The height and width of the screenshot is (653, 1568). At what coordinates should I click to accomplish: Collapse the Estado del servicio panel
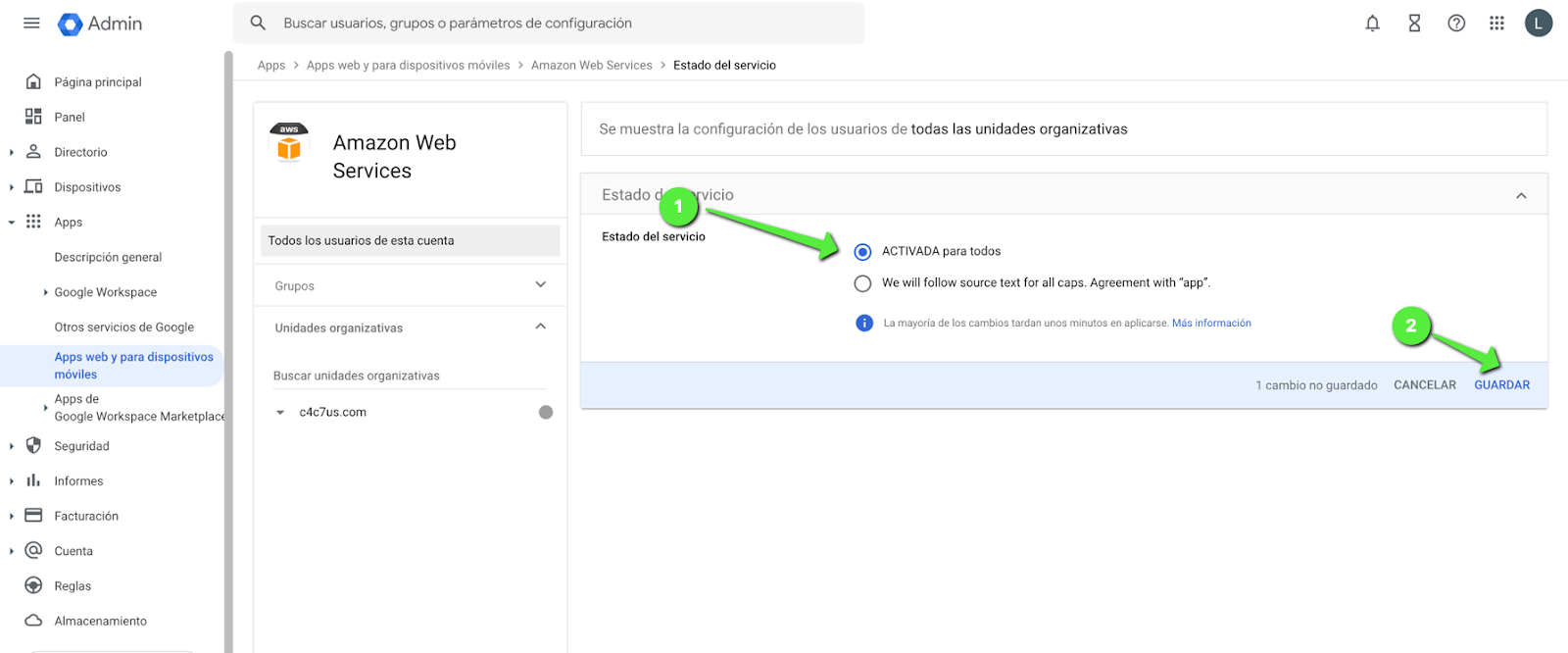pos(1521,195)
